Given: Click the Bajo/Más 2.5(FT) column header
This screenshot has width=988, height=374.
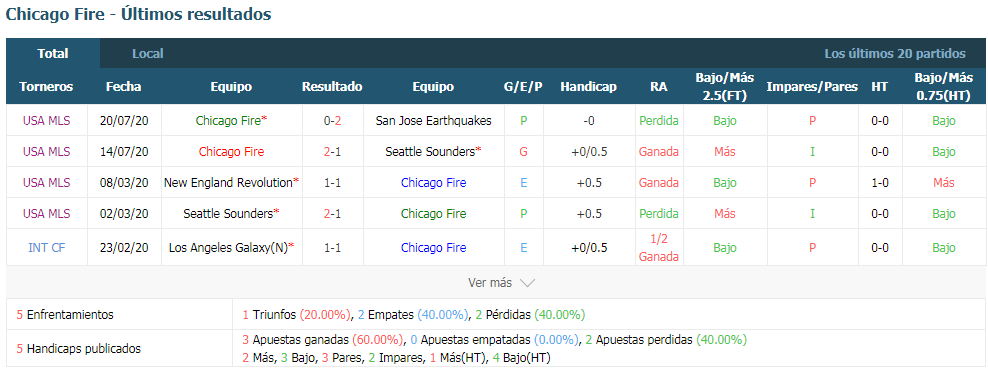Looking at the screenshot, I should [x=725, y=87].
